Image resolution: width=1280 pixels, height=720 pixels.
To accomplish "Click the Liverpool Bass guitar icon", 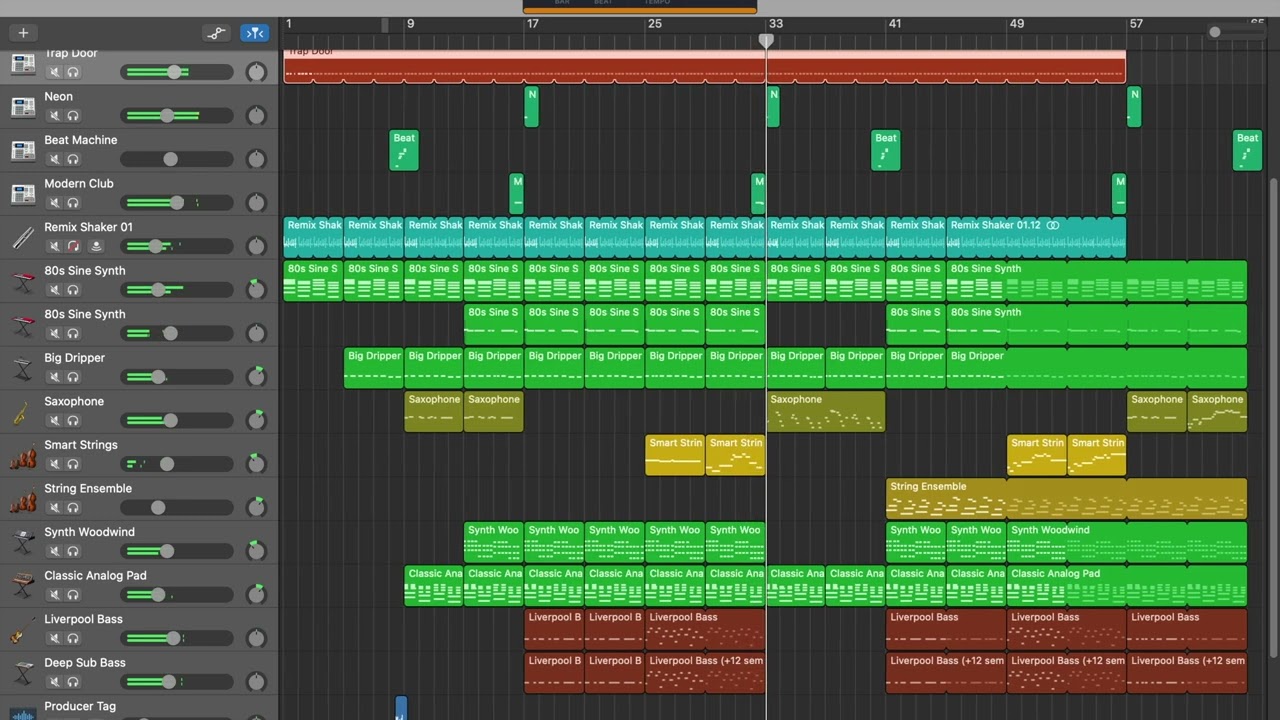I will pyautogui.click(x=23, y=630).
